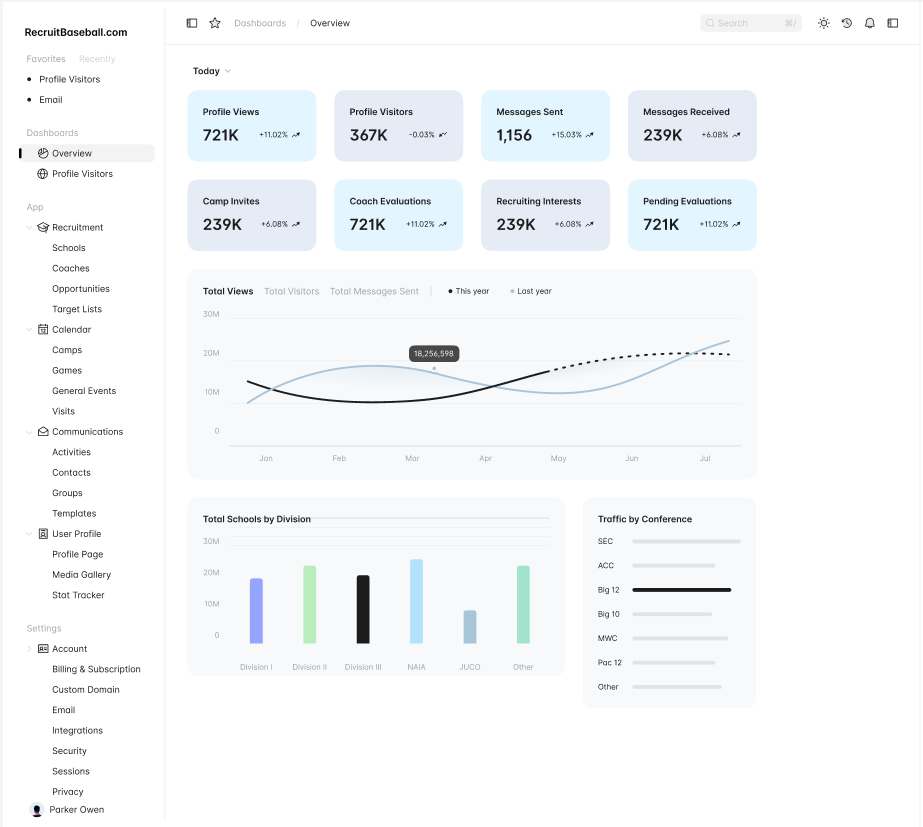Open the Communications mail icon
Image resolution: width=923 pixels, height=827 pixels.
41,431
